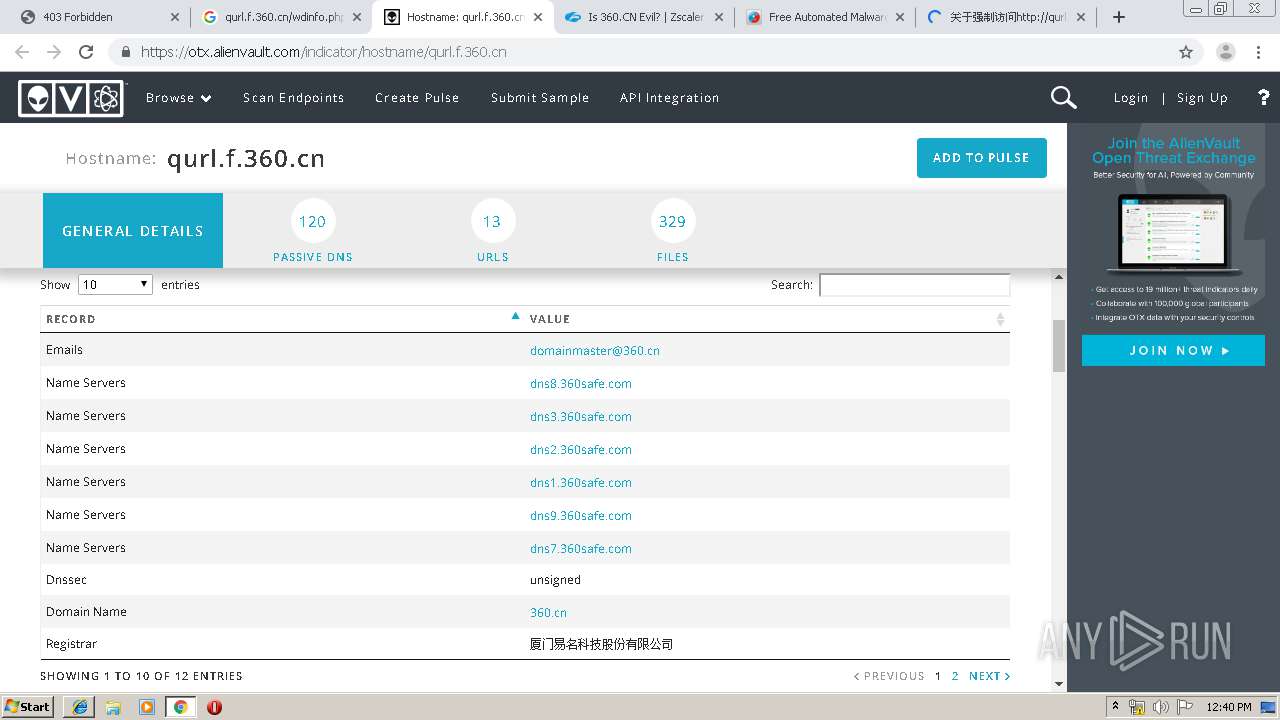Click the browser address bar URL
The height and width of the screenshot is (720, 1280).
324,52
